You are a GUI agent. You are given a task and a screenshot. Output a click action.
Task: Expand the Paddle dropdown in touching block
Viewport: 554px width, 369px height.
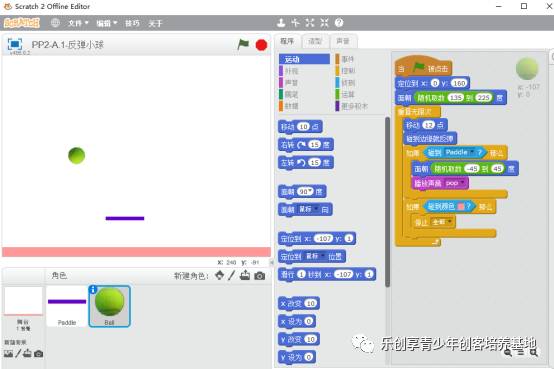471,152
